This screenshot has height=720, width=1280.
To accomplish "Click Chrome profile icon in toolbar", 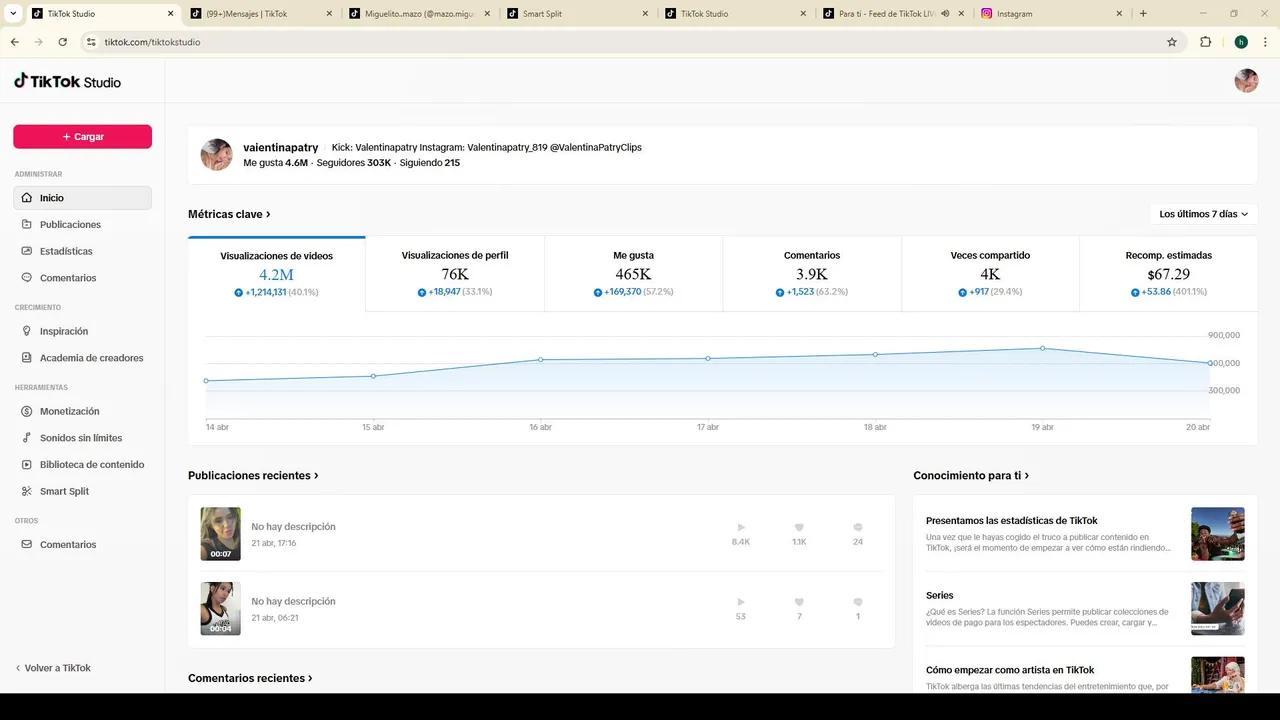I will [1241, 42].
